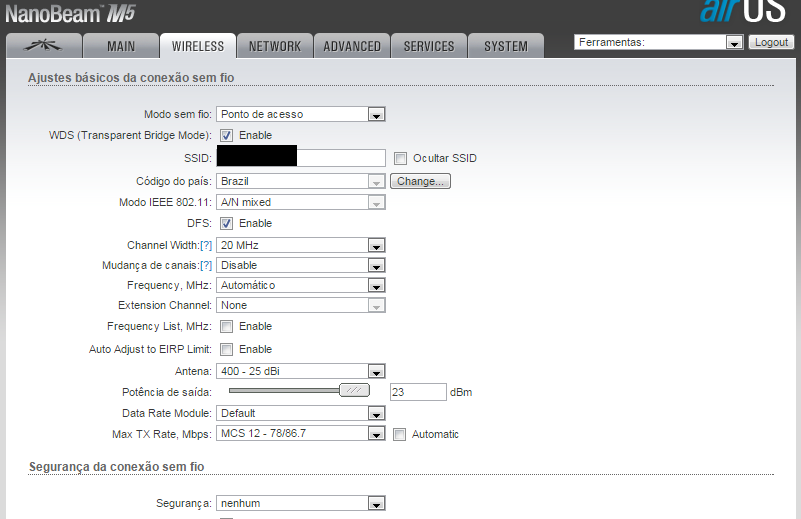Enable the Frequency List checkbox
This screenshot has width=801, height=519.
tap(226, 326)
